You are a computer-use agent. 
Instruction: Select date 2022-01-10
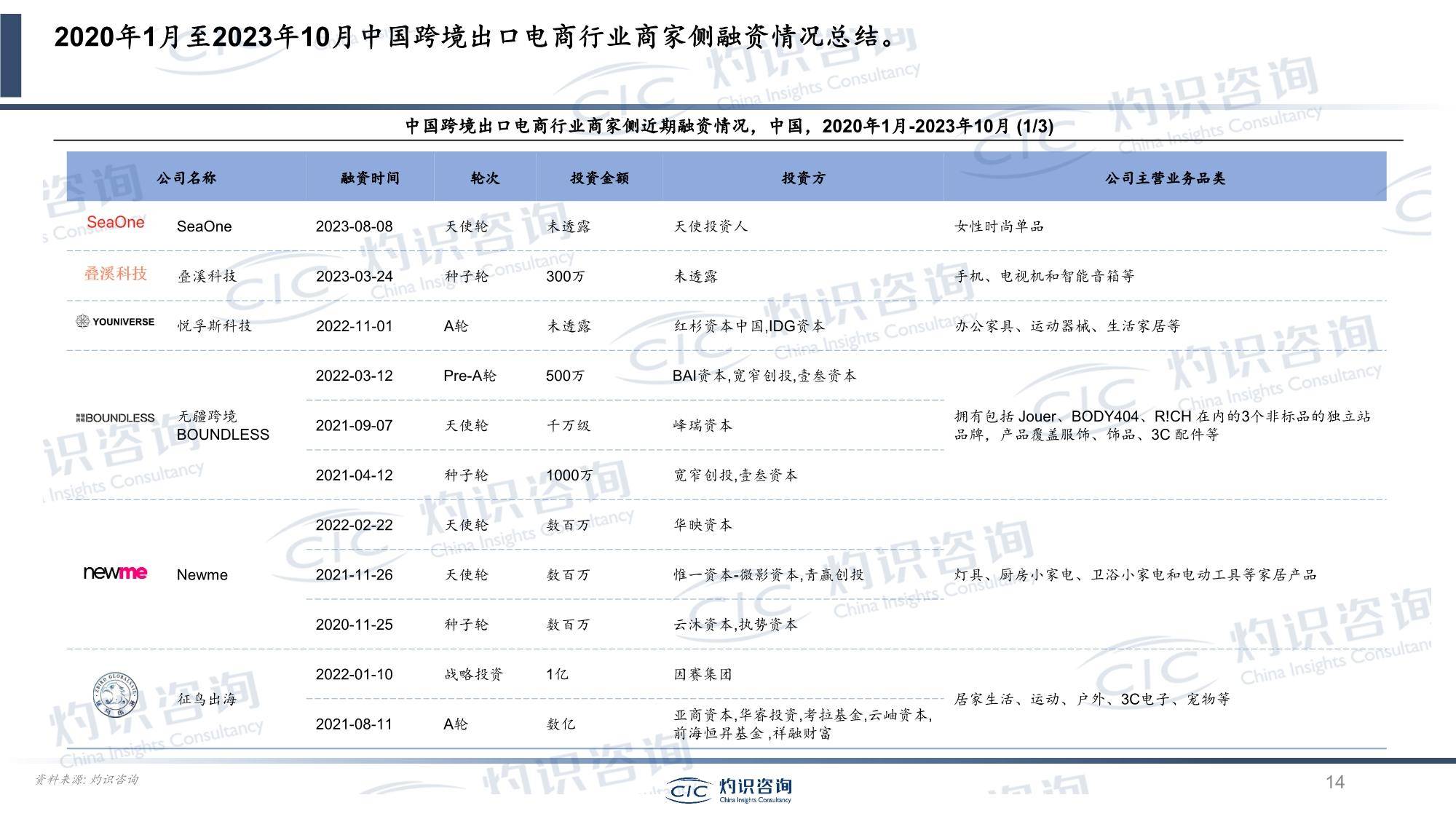point(354,674)
